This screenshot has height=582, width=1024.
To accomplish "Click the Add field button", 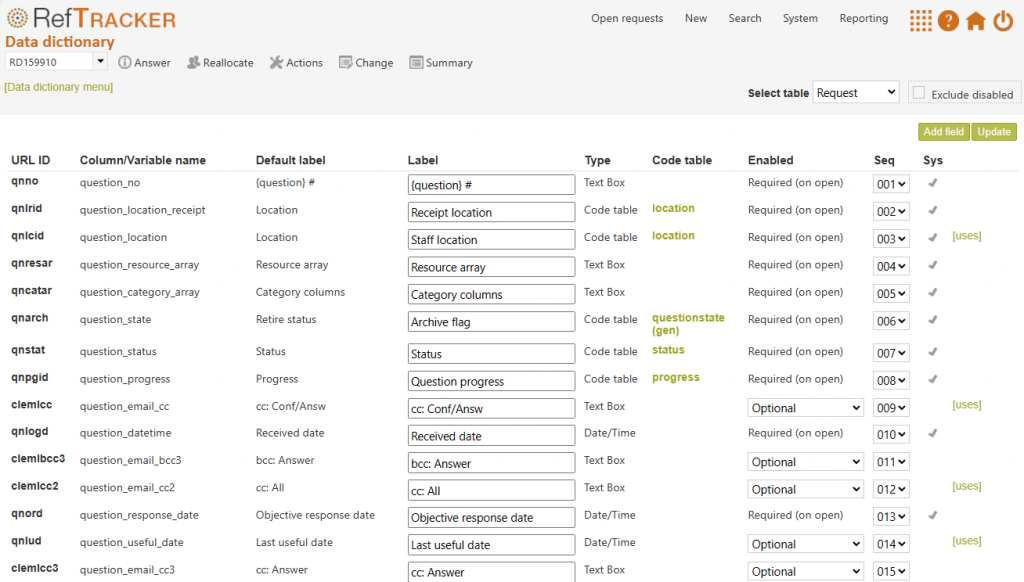I will pos(944,131).
